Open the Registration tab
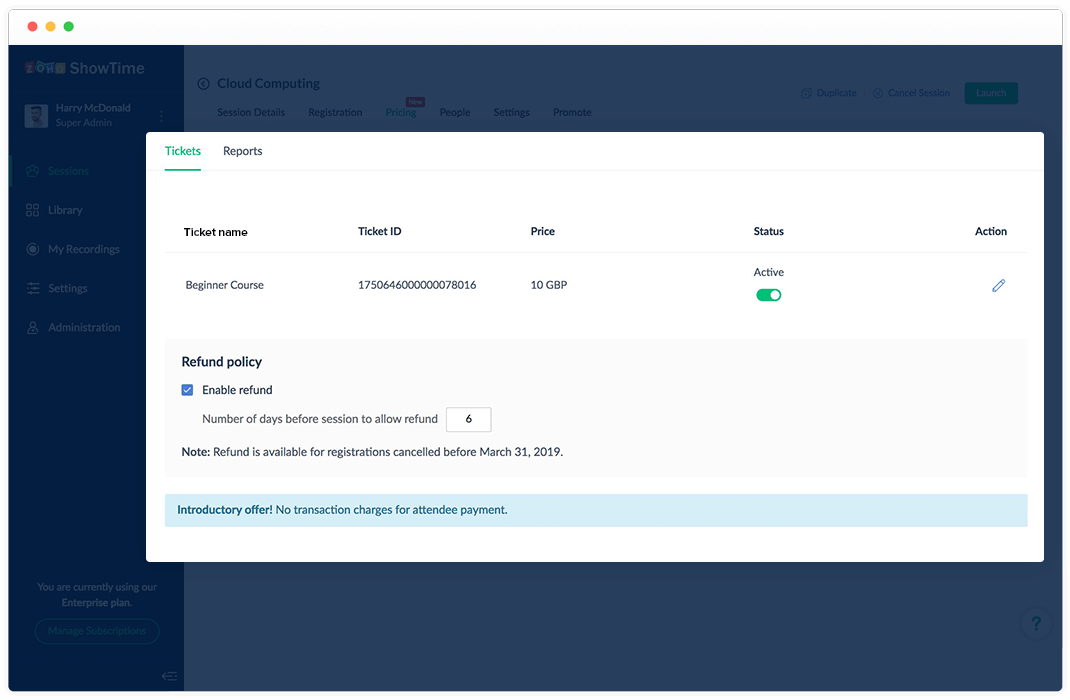This screenshot has height=700, width=1070. 335,113
